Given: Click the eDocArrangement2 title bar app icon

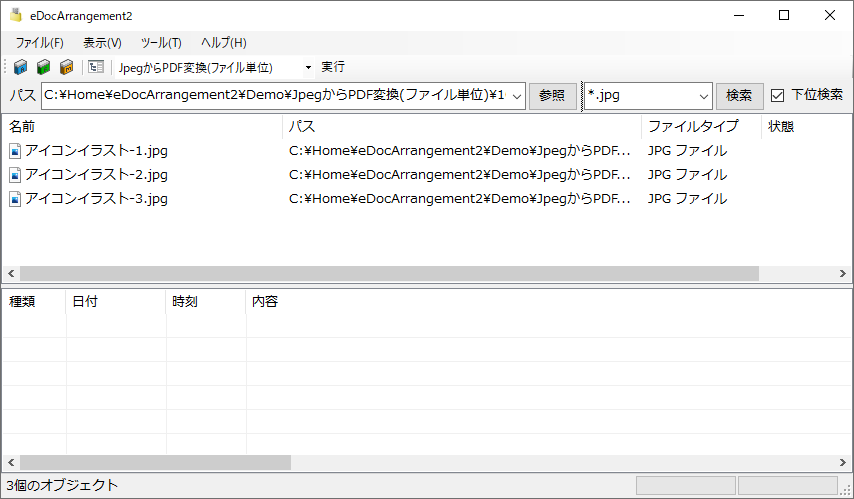Looking at the screenshot, I should click(x=16, y=16).
